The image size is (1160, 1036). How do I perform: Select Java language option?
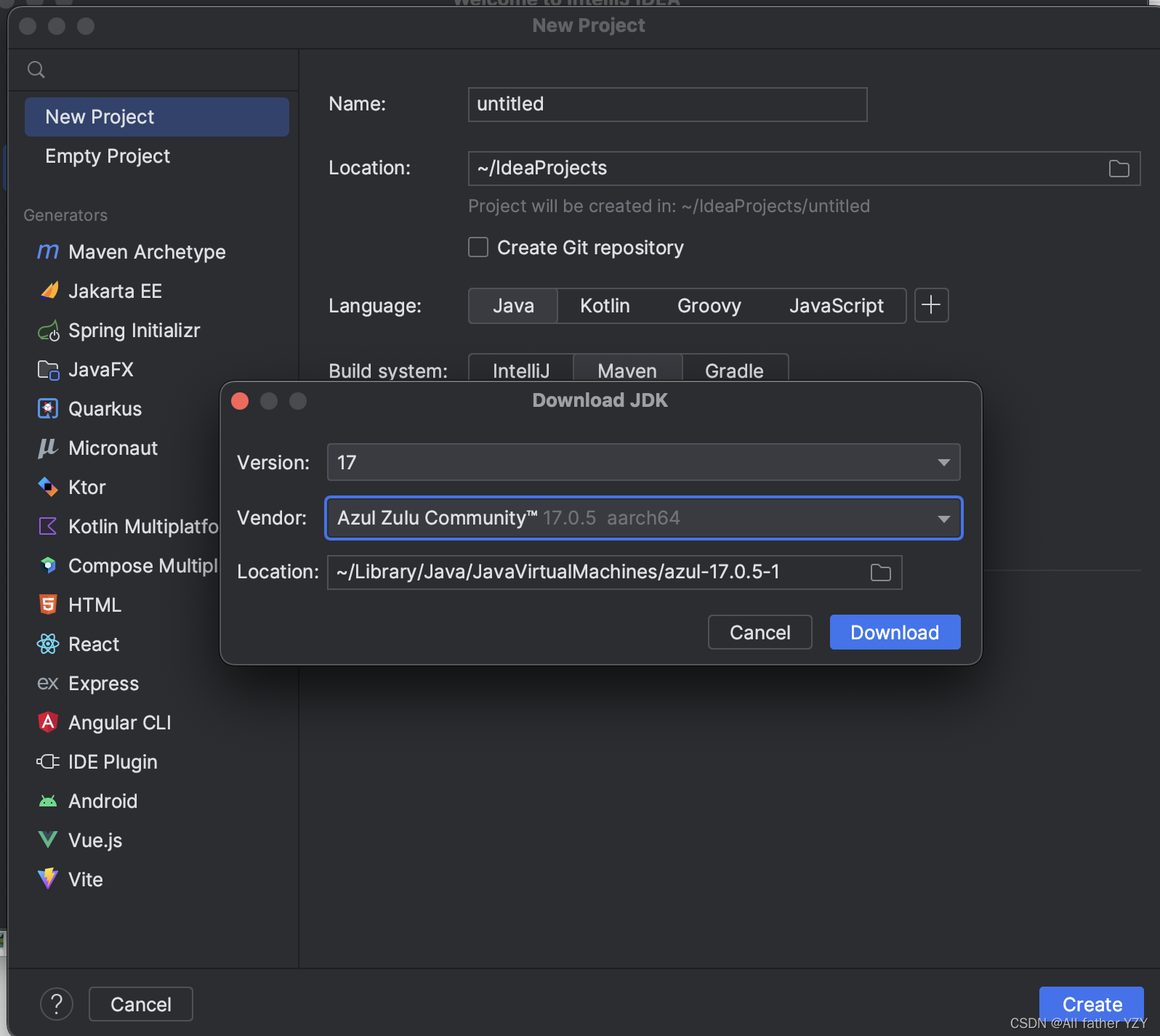[513, 306]
